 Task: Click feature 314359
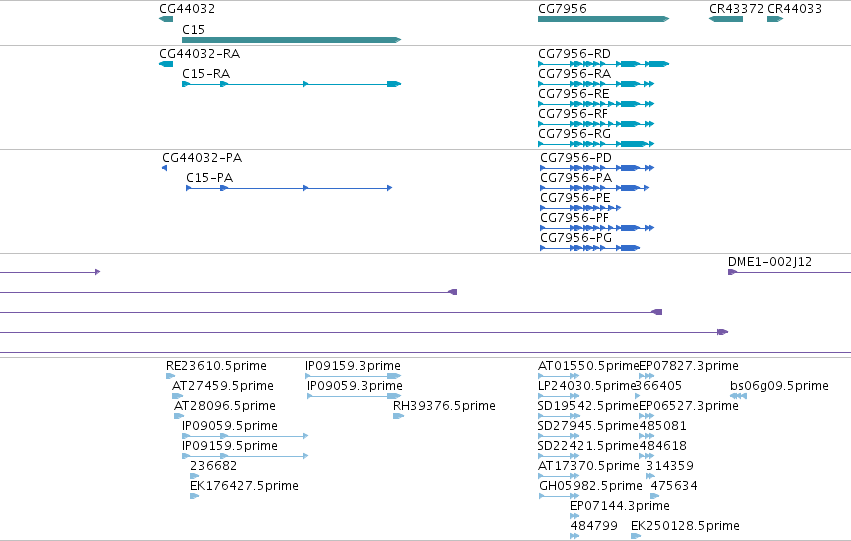(650, 476)
